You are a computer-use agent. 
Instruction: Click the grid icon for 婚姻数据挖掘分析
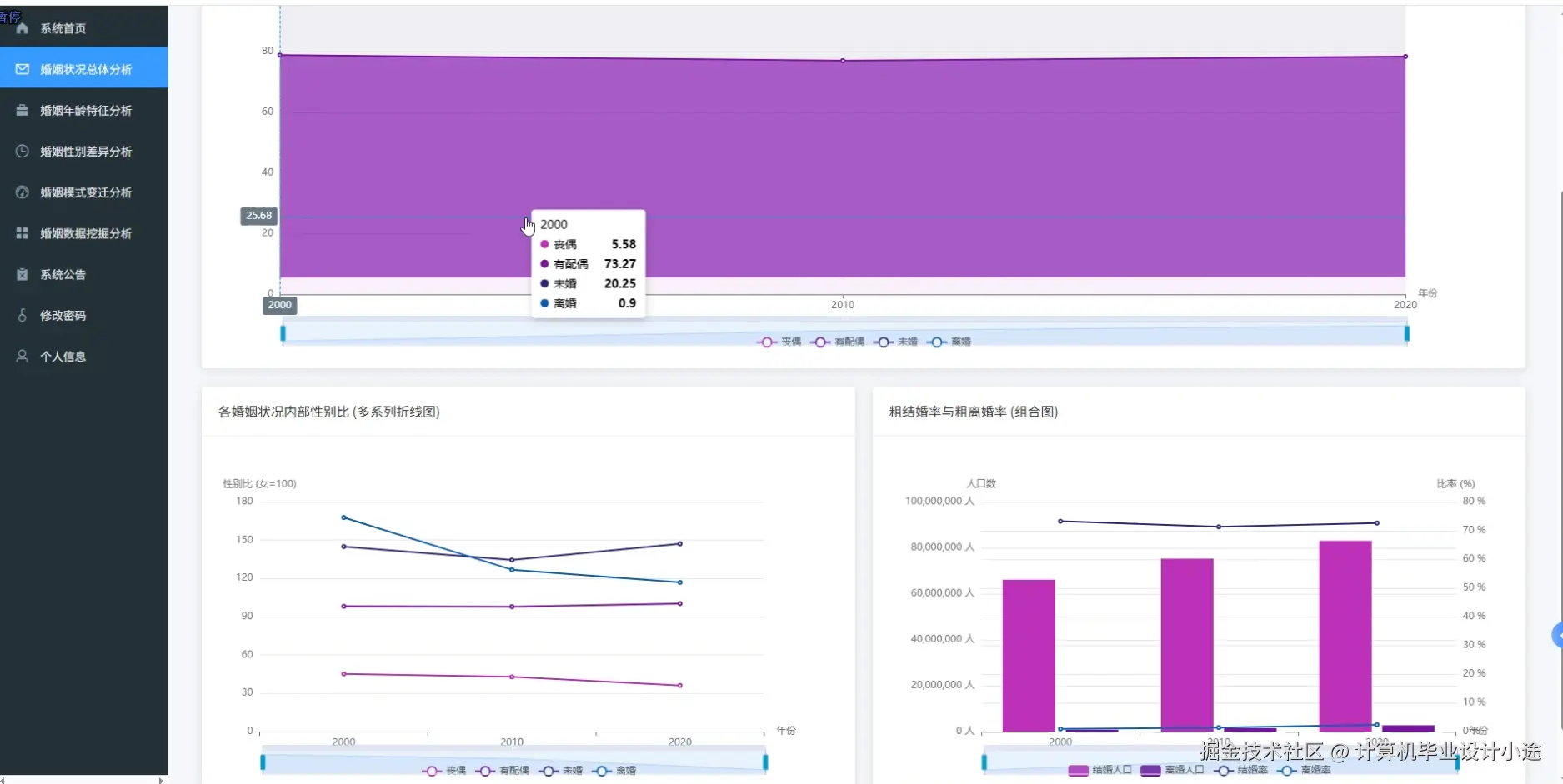23,233
